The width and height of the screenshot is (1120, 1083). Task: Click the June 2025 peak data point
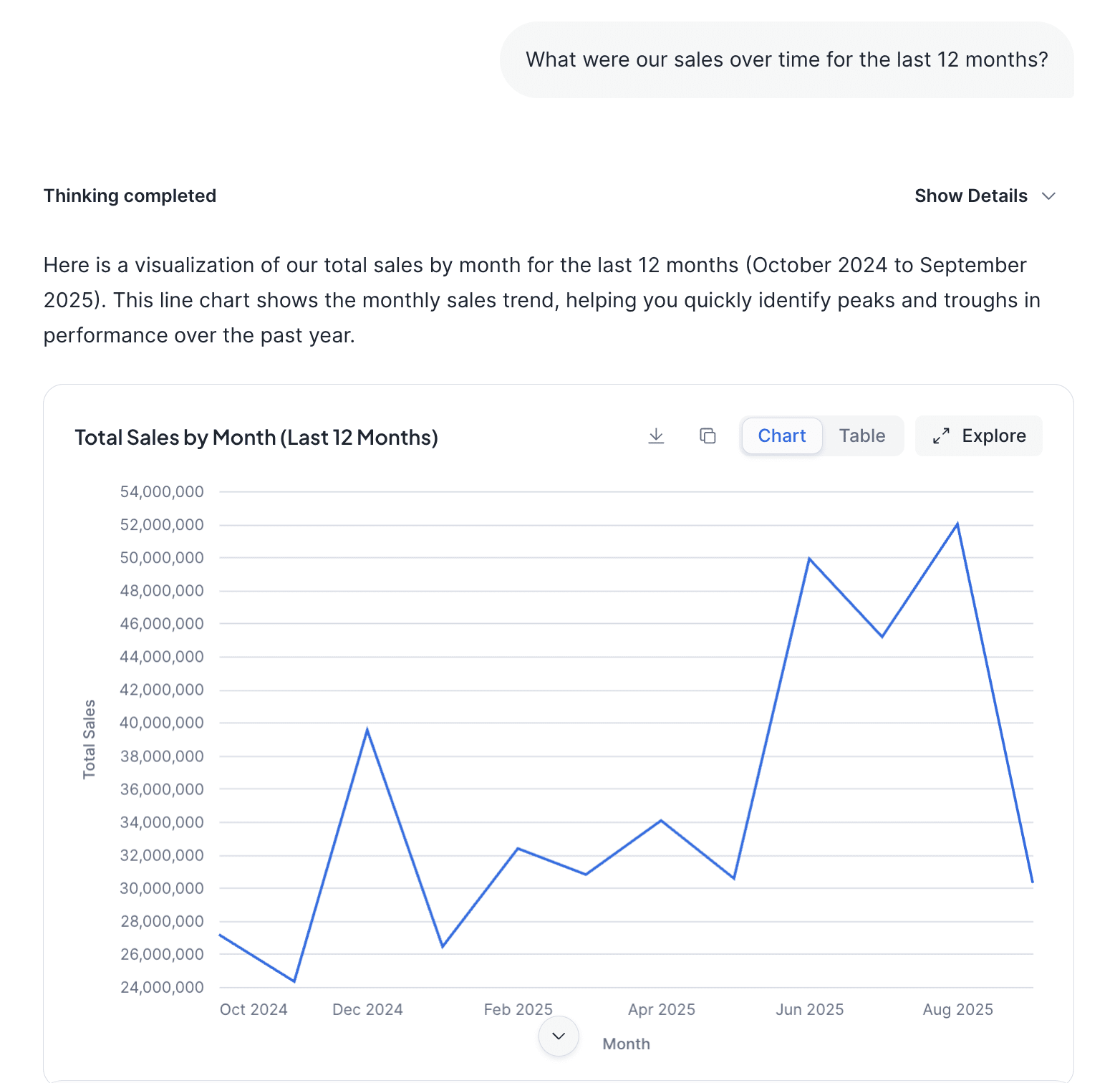809,558
